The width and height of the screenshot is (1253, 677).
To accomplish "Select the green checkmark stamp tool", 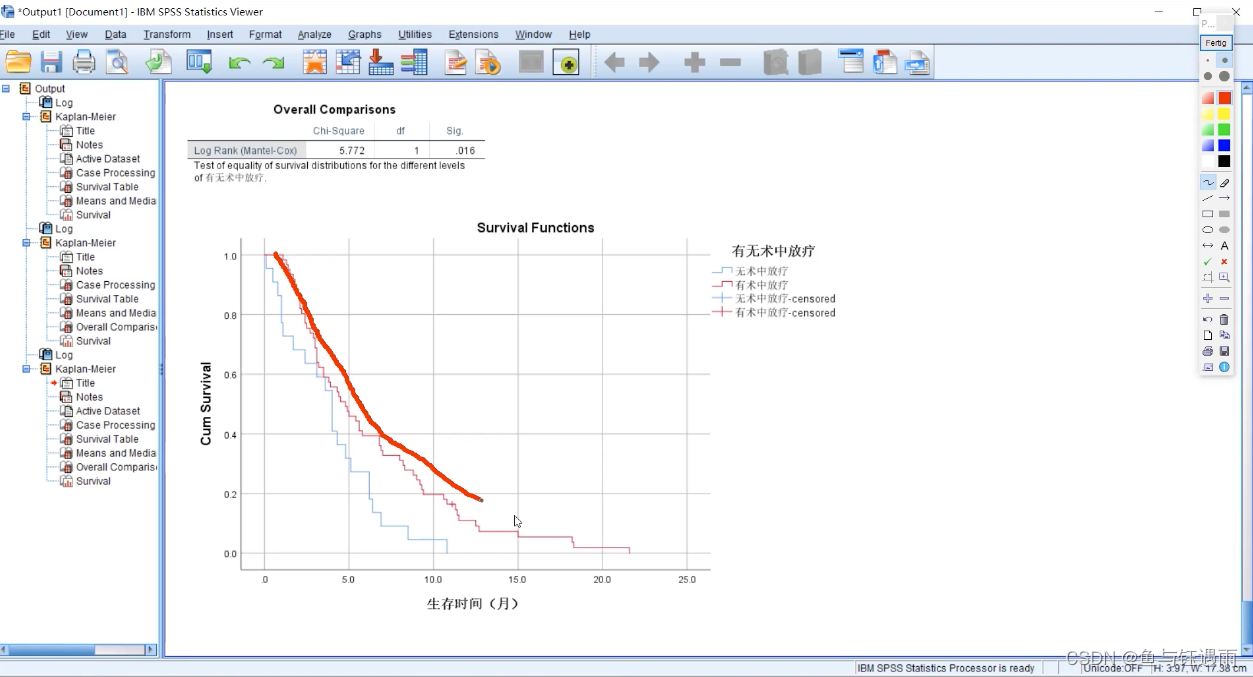I will [1208, 261].
